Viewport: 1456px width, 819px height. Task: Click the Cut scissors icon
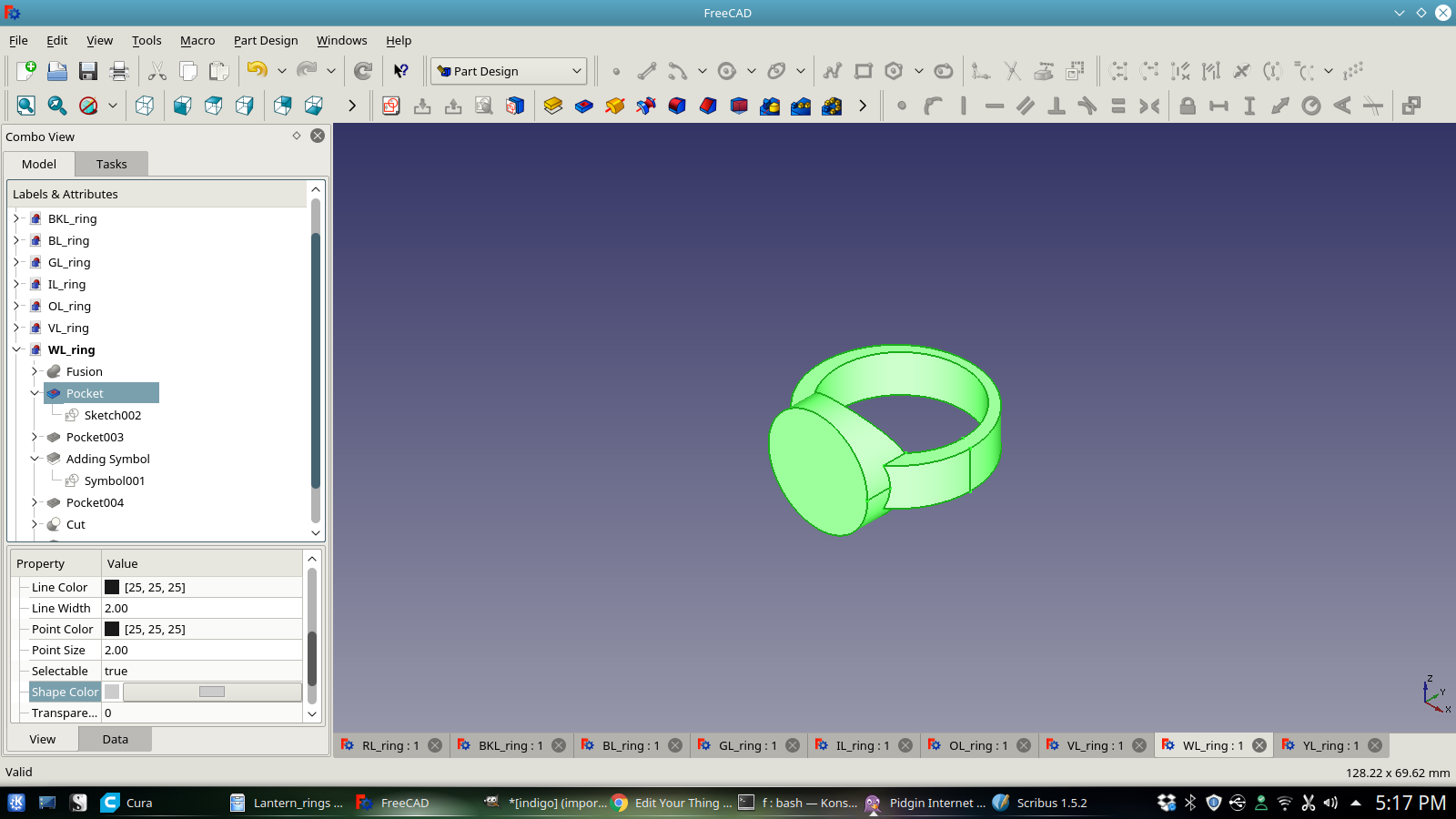157,71
